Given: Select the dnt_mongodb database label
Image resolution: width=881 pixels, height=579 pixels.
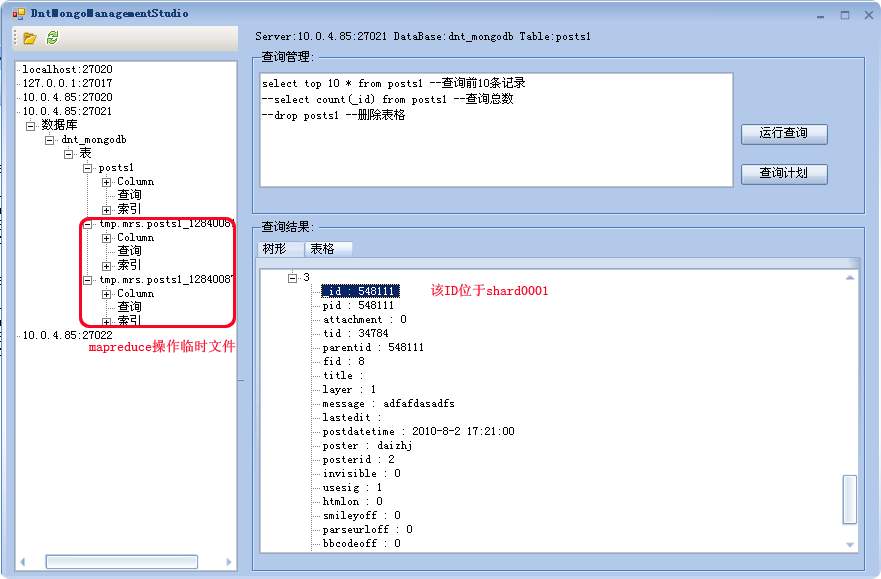Looking at the screenshot, I should coord(94,140).
